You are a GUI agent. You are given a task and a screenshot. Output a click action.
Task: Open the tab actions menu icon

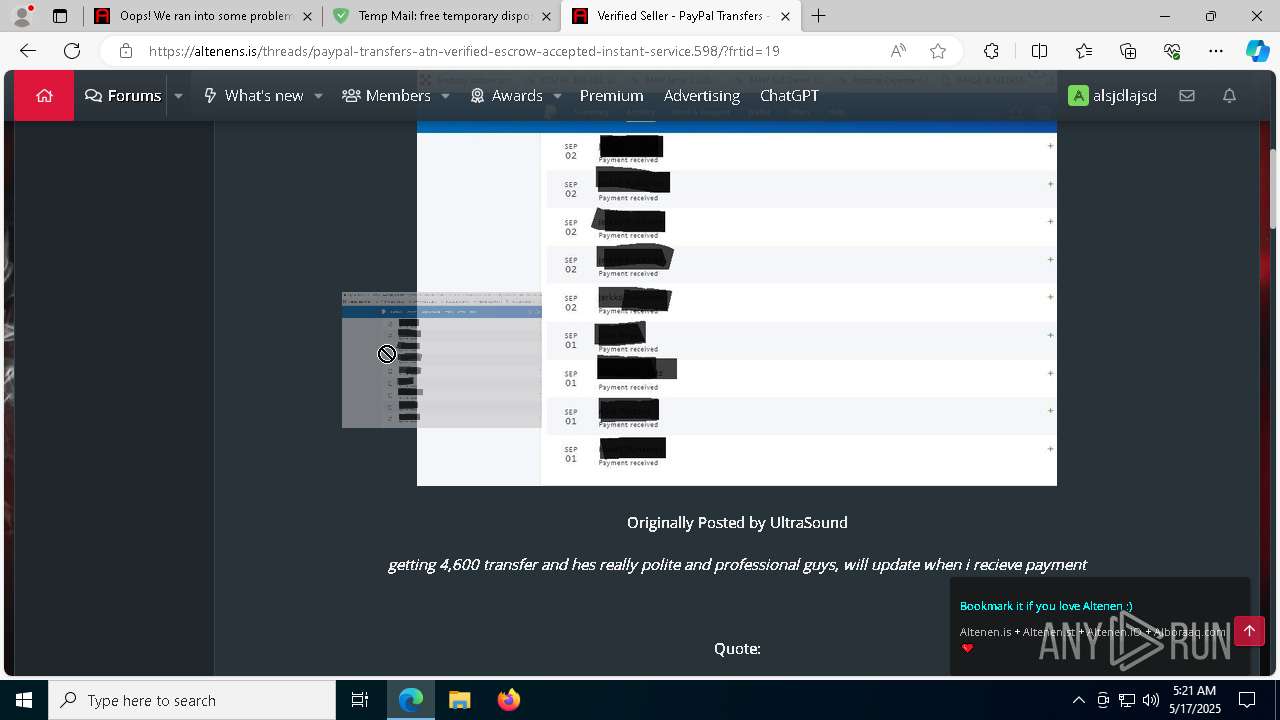(x=60, y=16)
